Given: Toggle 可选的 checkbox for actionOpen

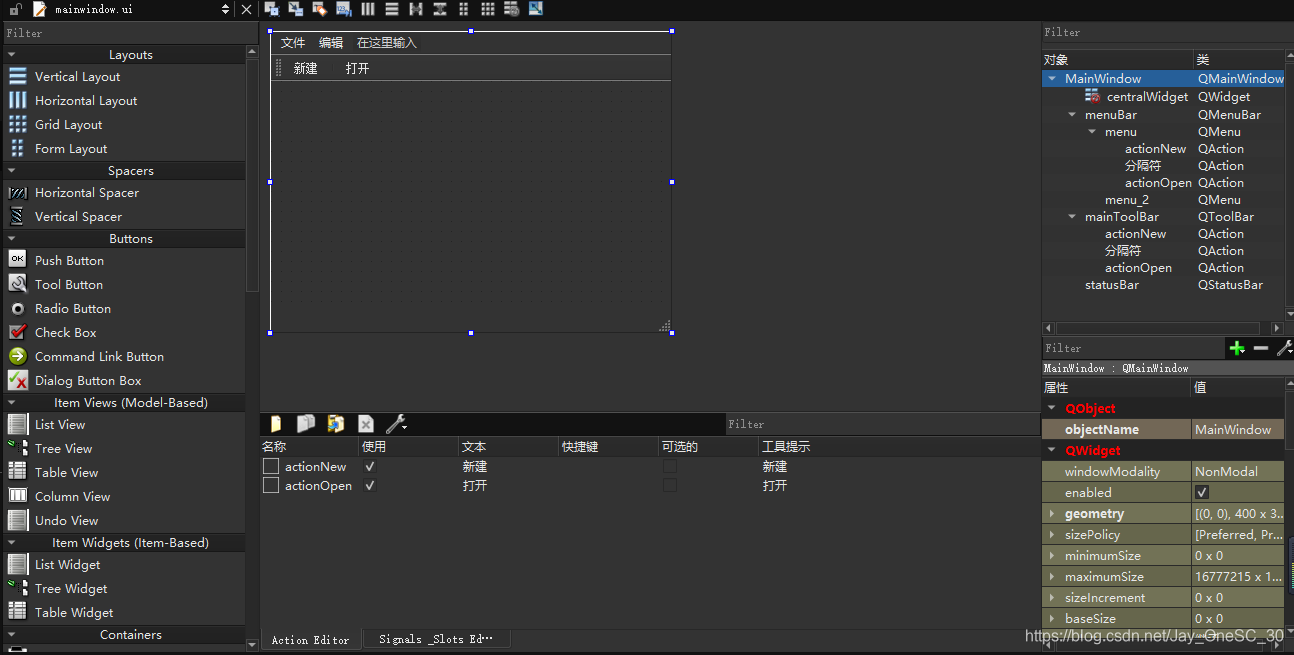Looking at the screenshot, I should click(x=670, y=485).
